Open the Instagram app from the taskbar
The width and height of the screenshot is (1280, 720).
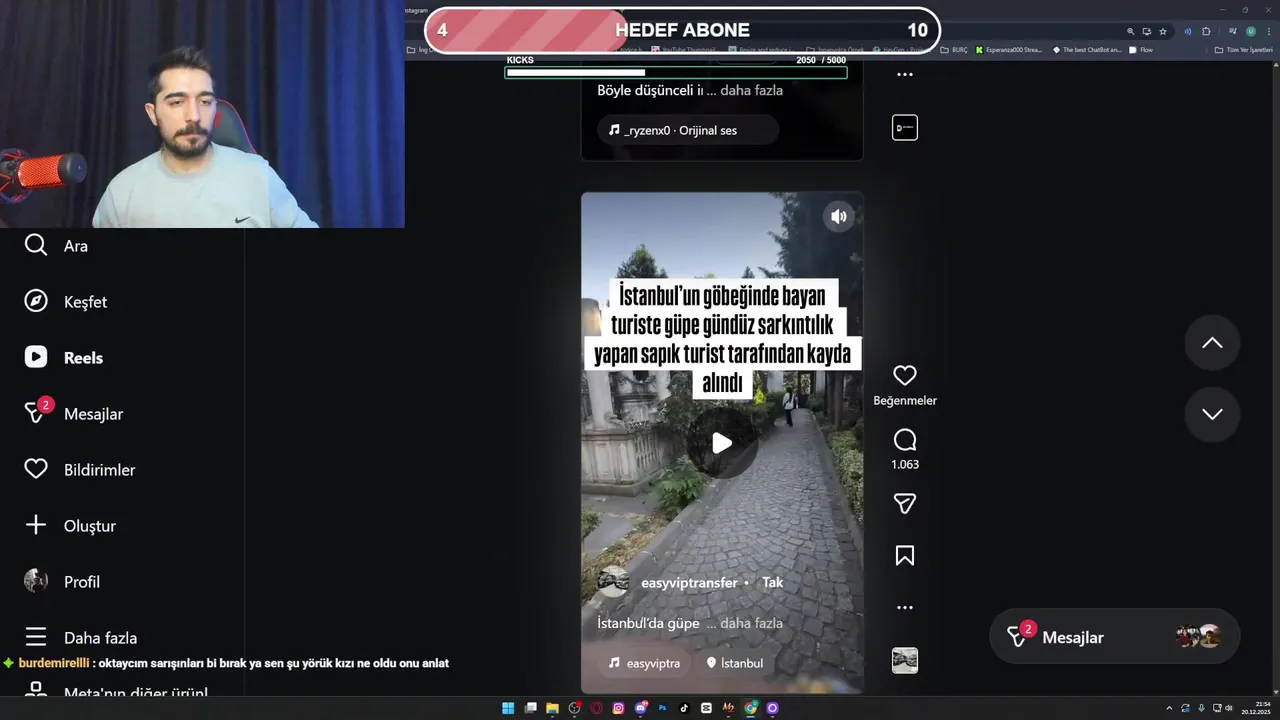point(618,708)
